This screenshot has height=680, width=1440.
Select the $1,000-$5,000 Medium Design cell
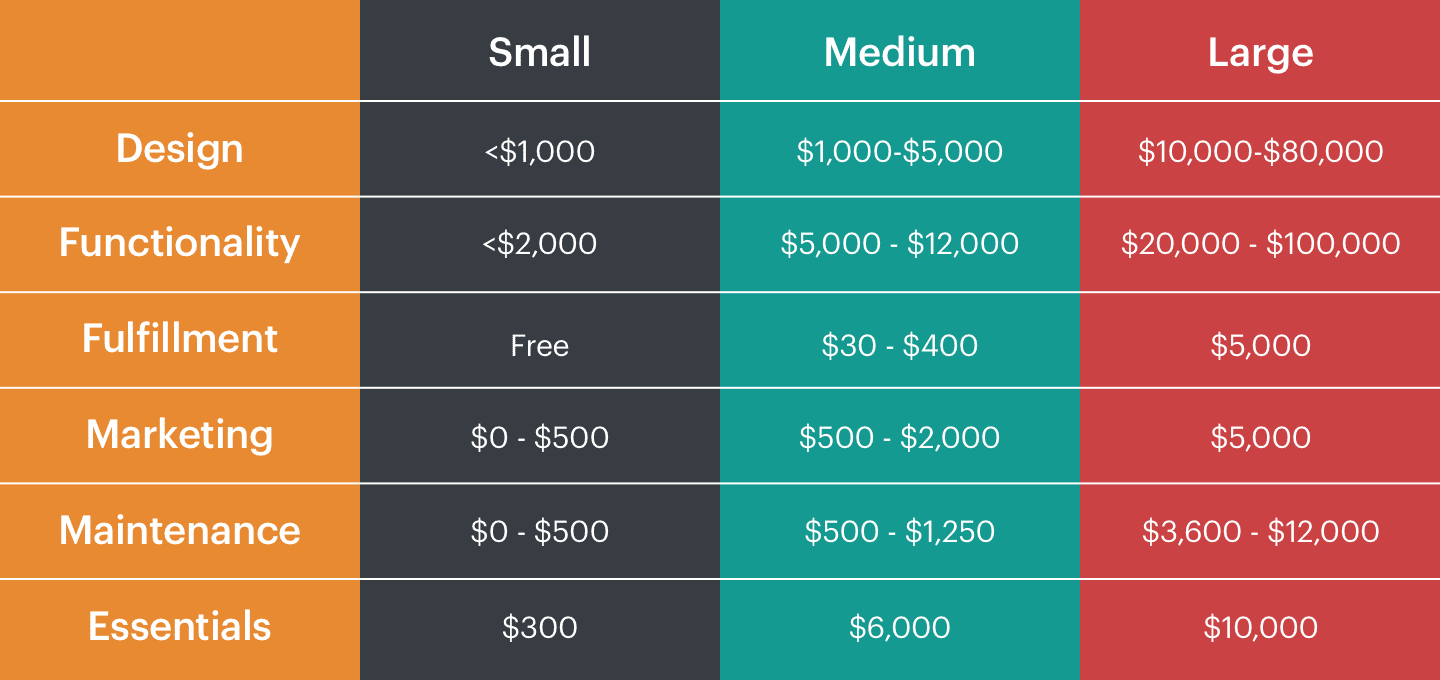899,151
